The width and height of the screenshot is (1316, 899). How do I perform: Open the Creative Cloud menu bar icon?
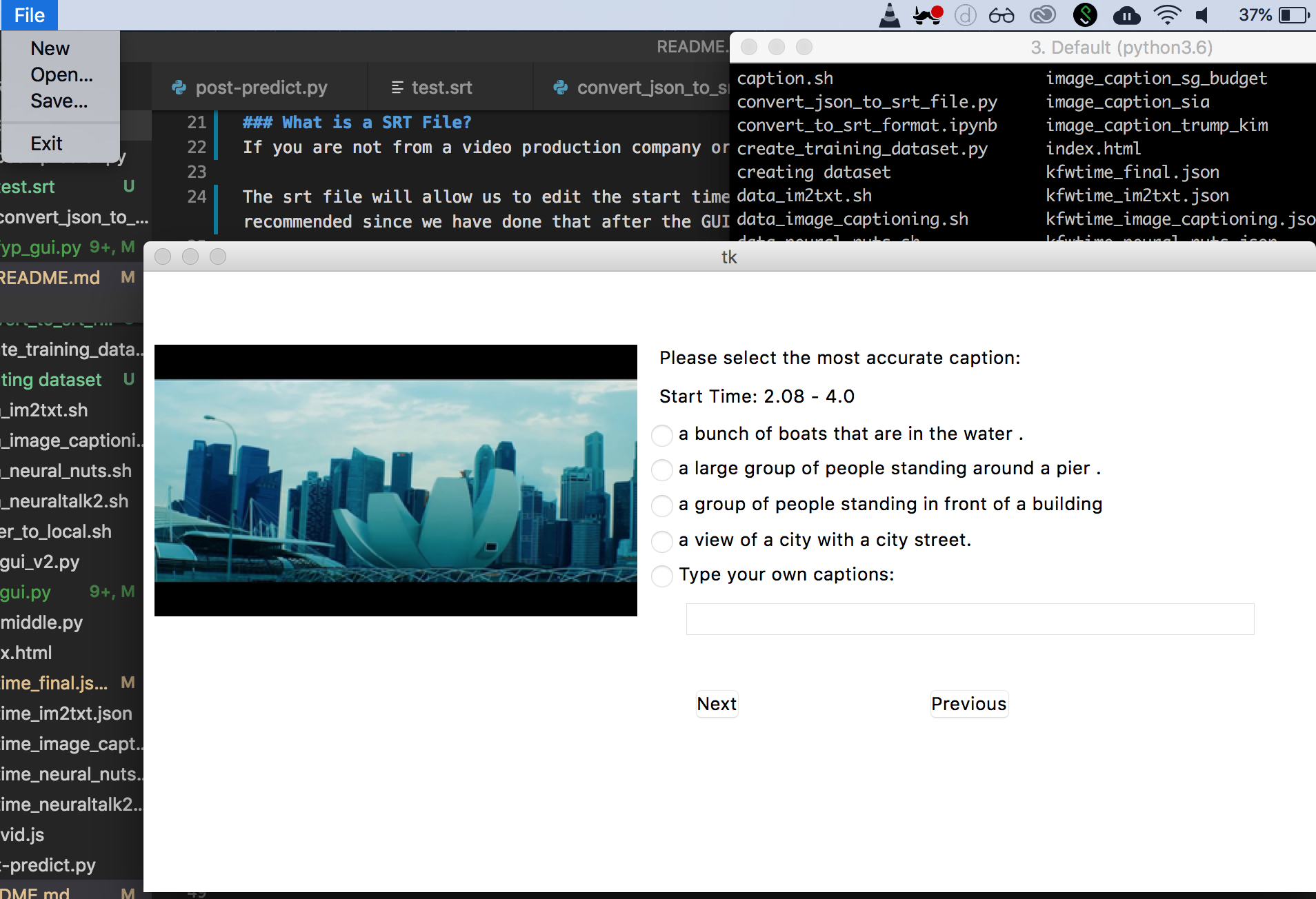point(1043,15)
